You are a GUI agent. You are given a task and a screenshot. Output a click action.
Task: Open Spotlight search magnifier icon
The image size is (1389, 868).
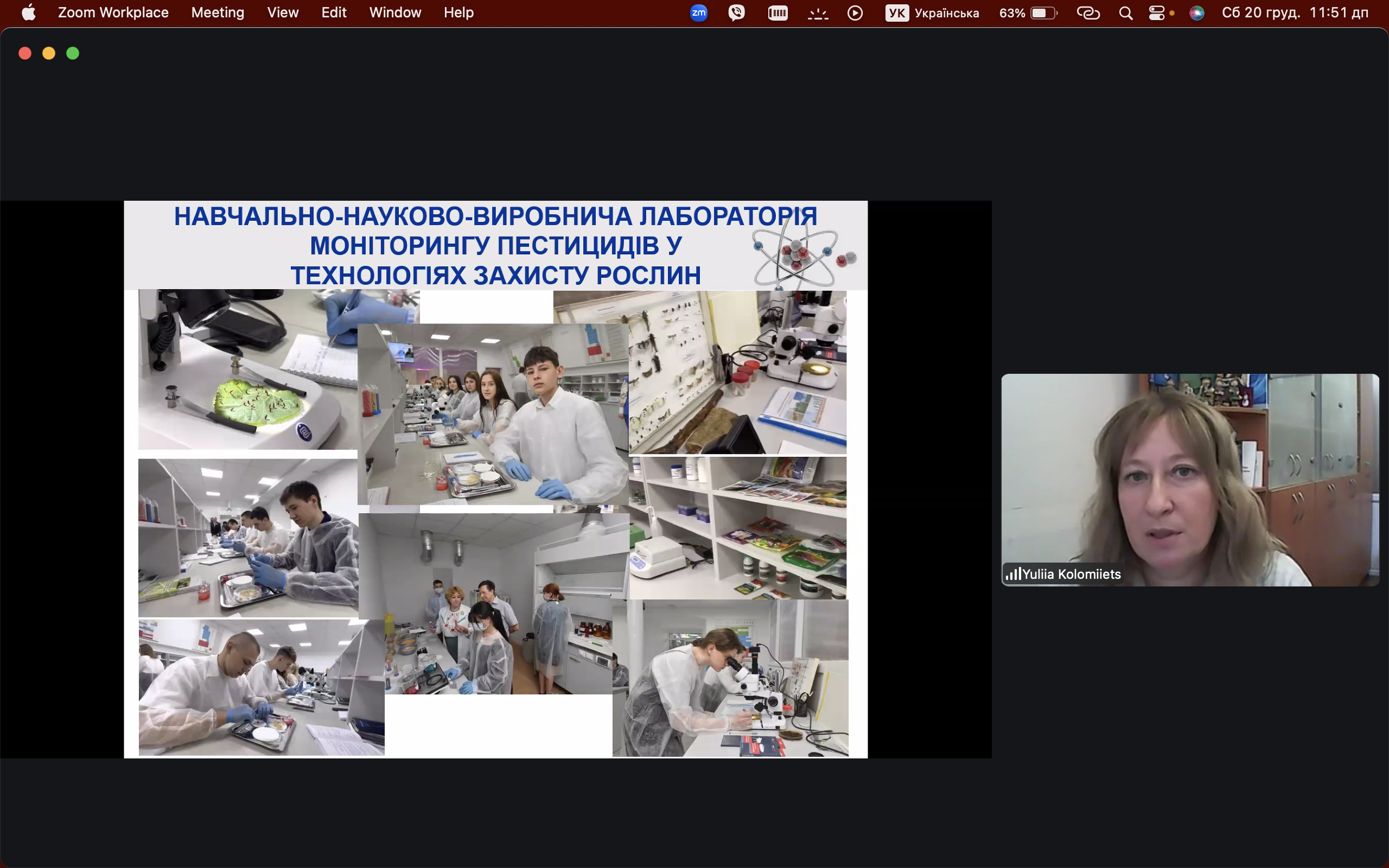[x=1125, y=12]
